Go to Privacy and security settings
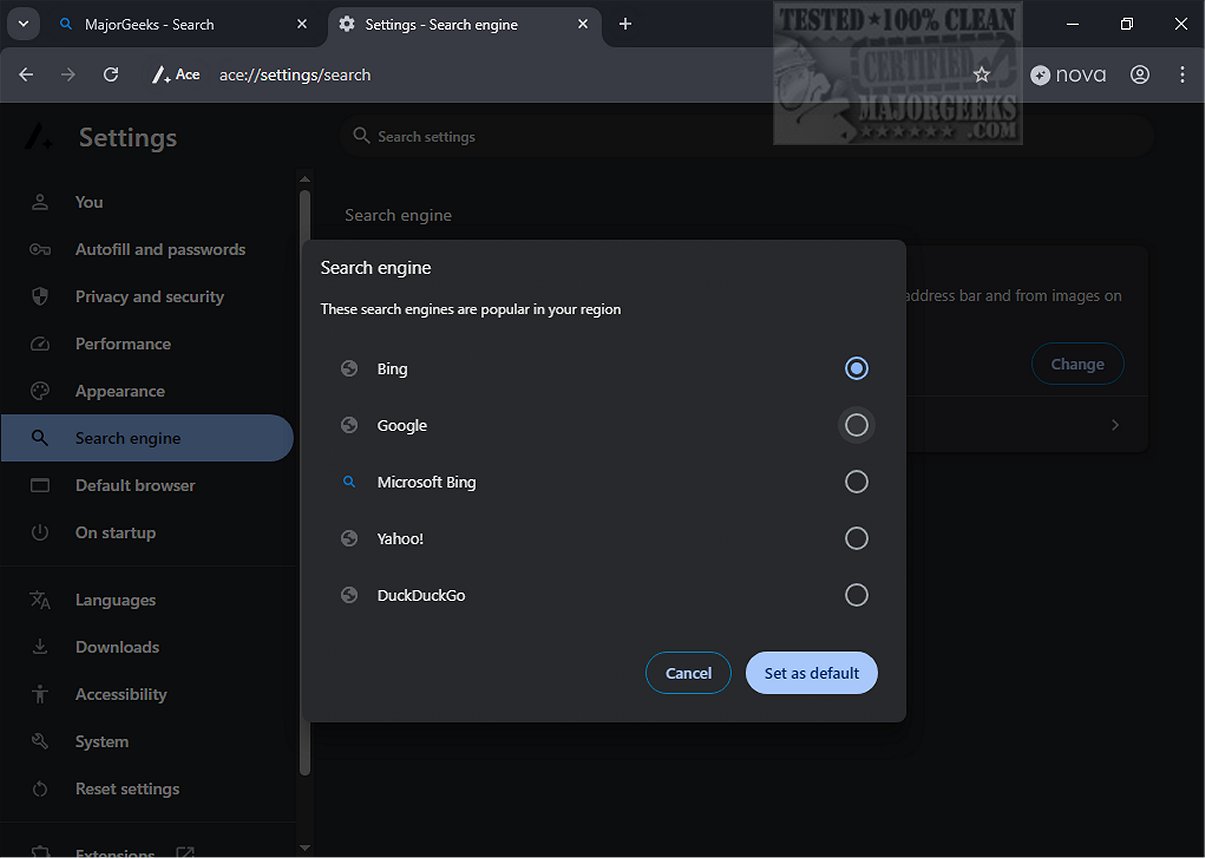This screenshot has width=1205, height=858. (x=147, y=296)
